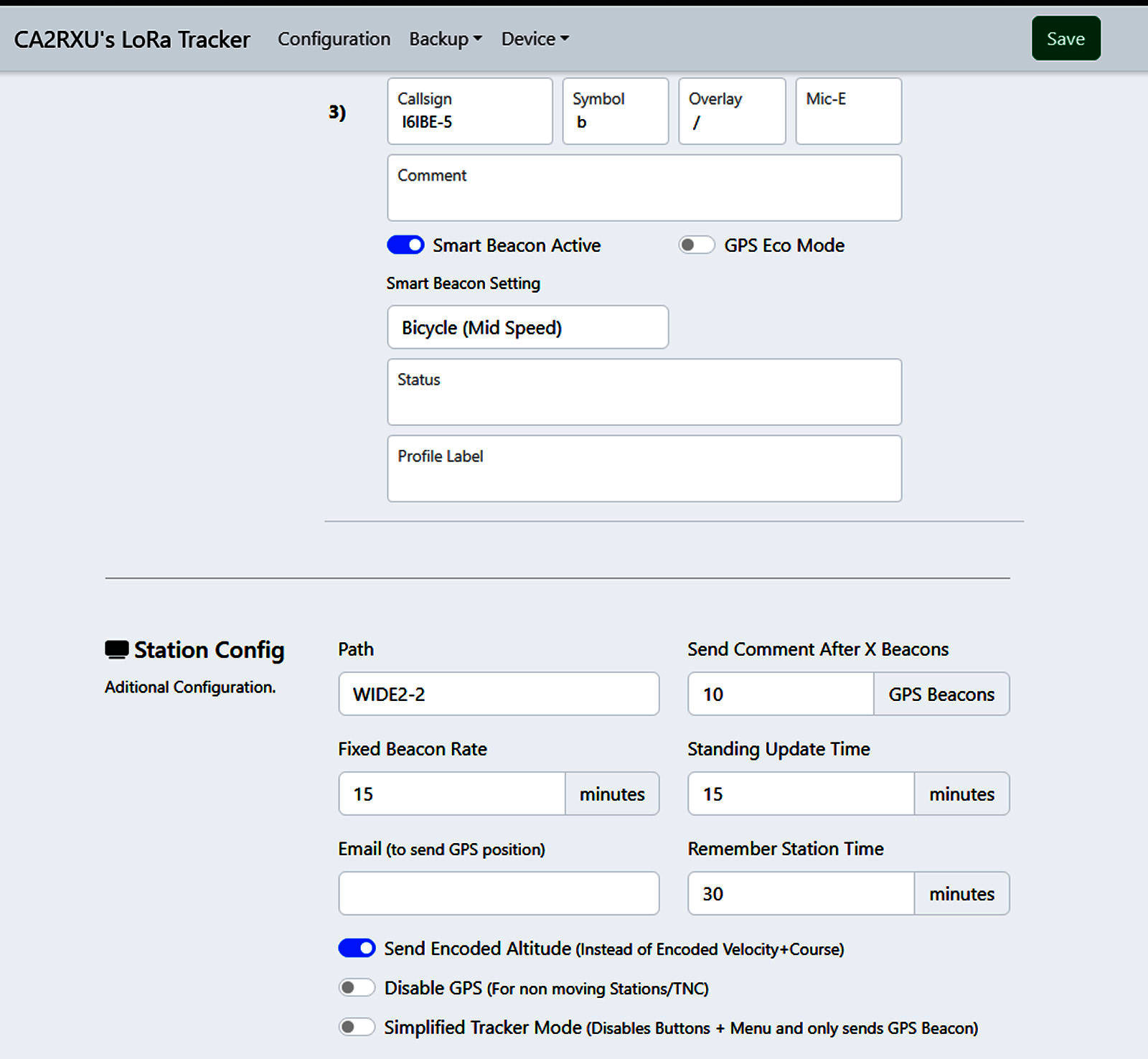Viewport: 1148px width, 1059px height.
Task: Toggle the Smart Beacon Active switch
Action: (x=405, y=245)
